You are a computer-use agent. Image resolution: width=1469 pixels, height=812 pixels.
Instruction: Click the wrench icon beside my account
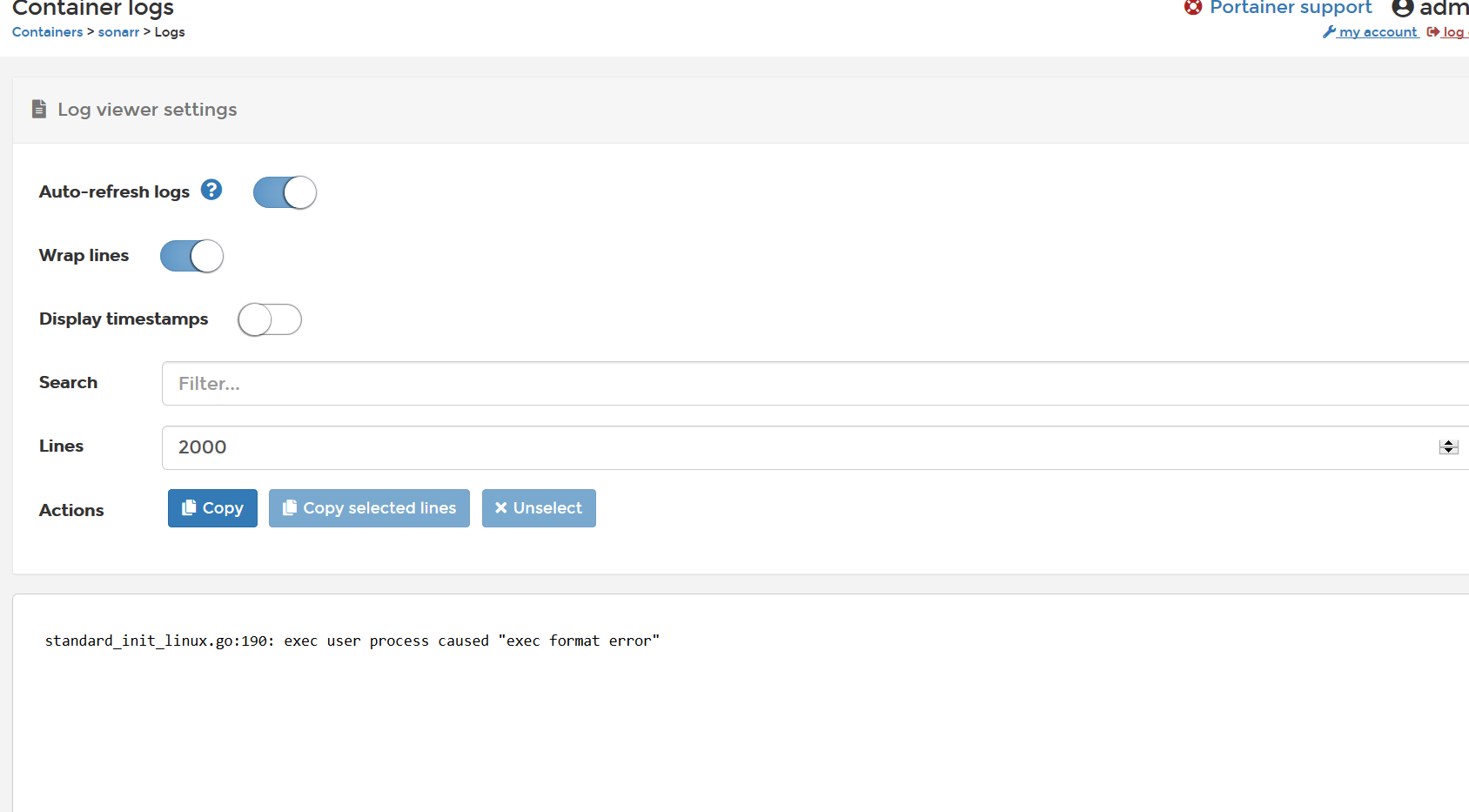(x=1329, y=32)
